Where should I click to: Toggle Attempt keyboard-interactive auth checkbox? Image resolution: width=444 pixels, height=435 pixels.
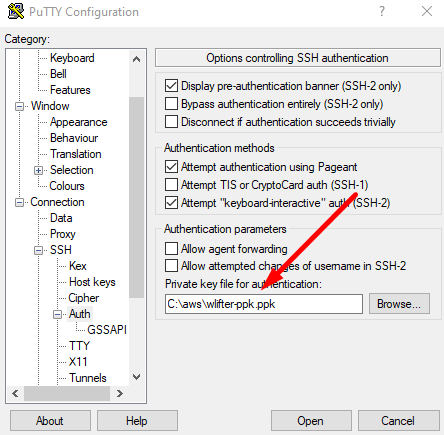point(171,202)
